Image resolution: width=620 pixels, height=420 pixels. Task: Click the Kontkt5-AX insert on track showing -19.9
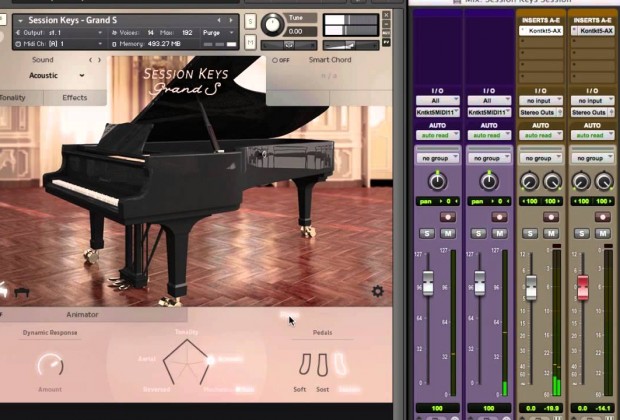pyautogui.click(x=541, y=31)
